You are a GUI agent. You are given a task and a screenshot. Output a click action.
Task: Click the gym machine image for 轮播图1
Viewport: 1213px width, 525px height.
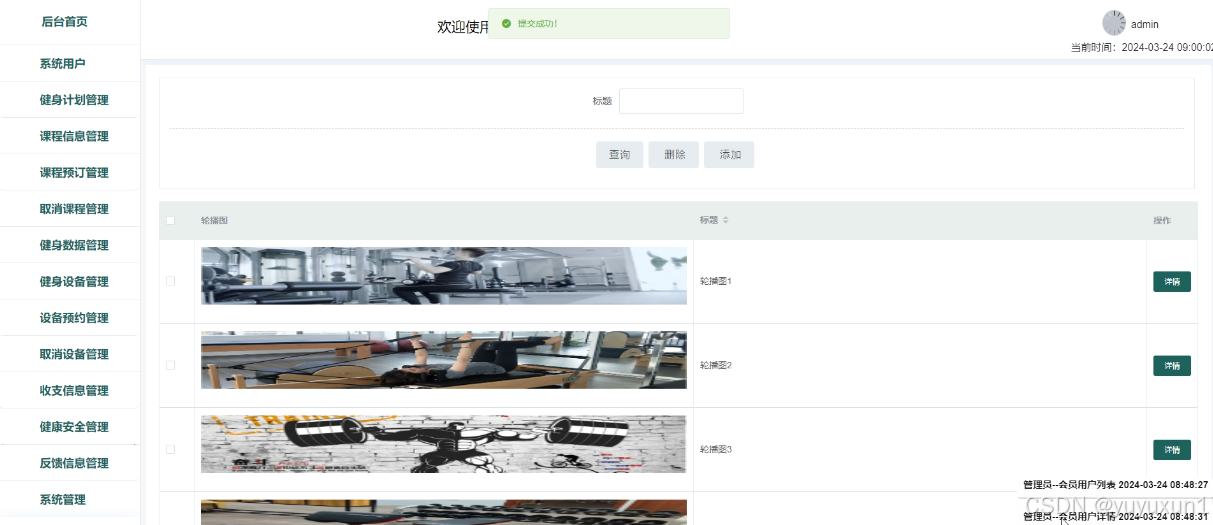444,276
